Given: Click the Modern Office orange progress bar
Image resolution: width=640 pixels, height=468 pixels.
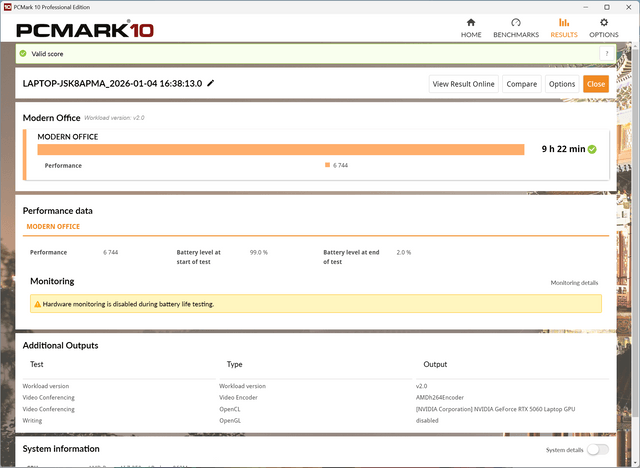Looking at the screenshot, I should pyautogui.click(x=281, y=149).
